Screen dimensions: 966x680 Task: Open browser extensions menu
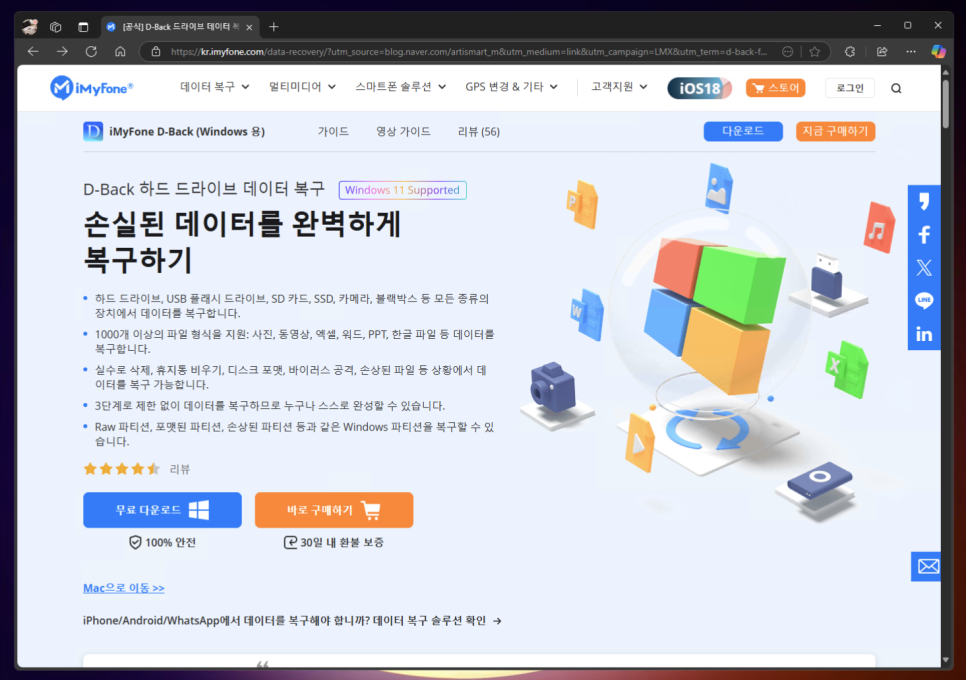(850, 52)
